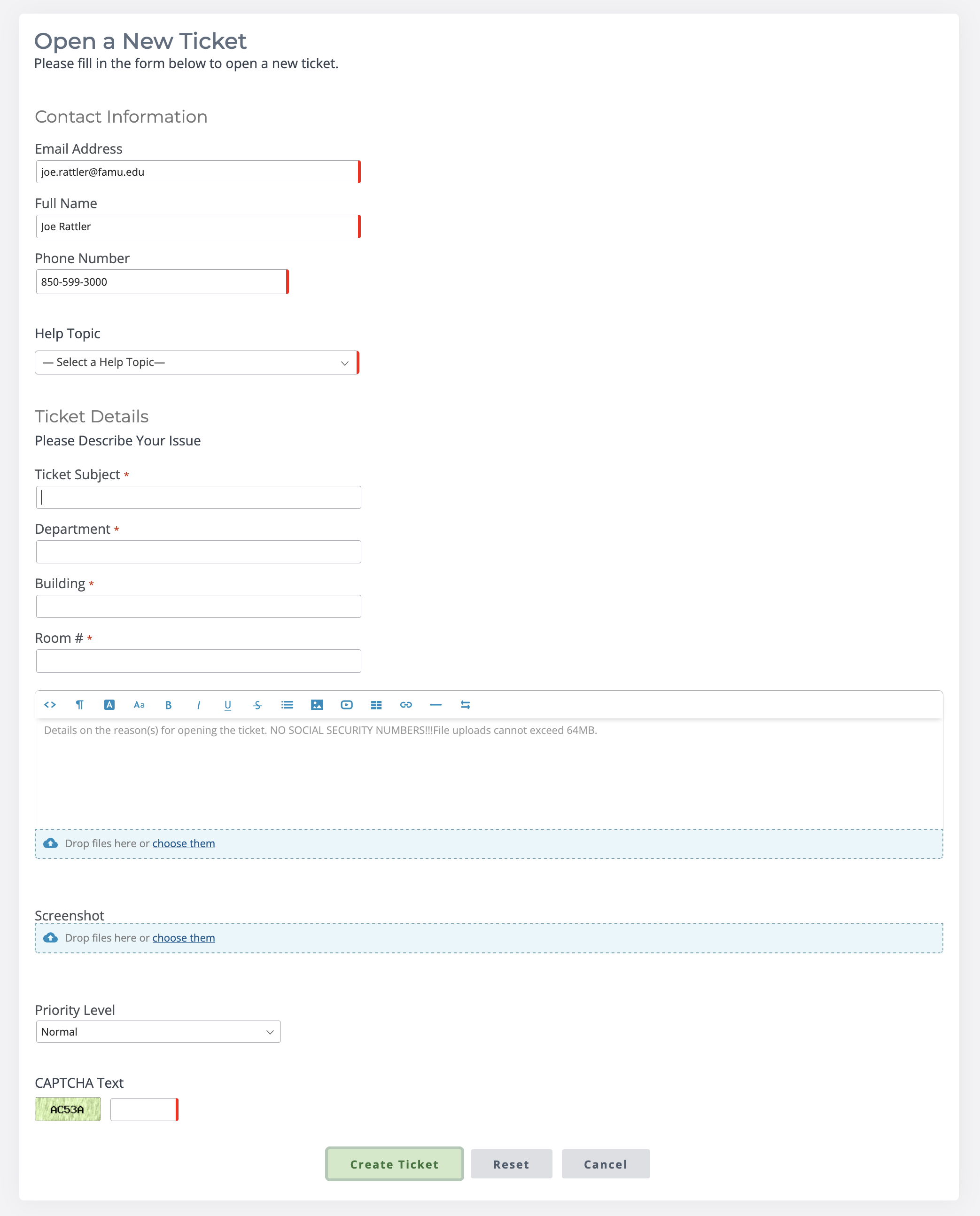Focus the CAPTCHA text input box
Image resolution: width=980 pixels, height=1216 pixels.
click(143, 1109)
